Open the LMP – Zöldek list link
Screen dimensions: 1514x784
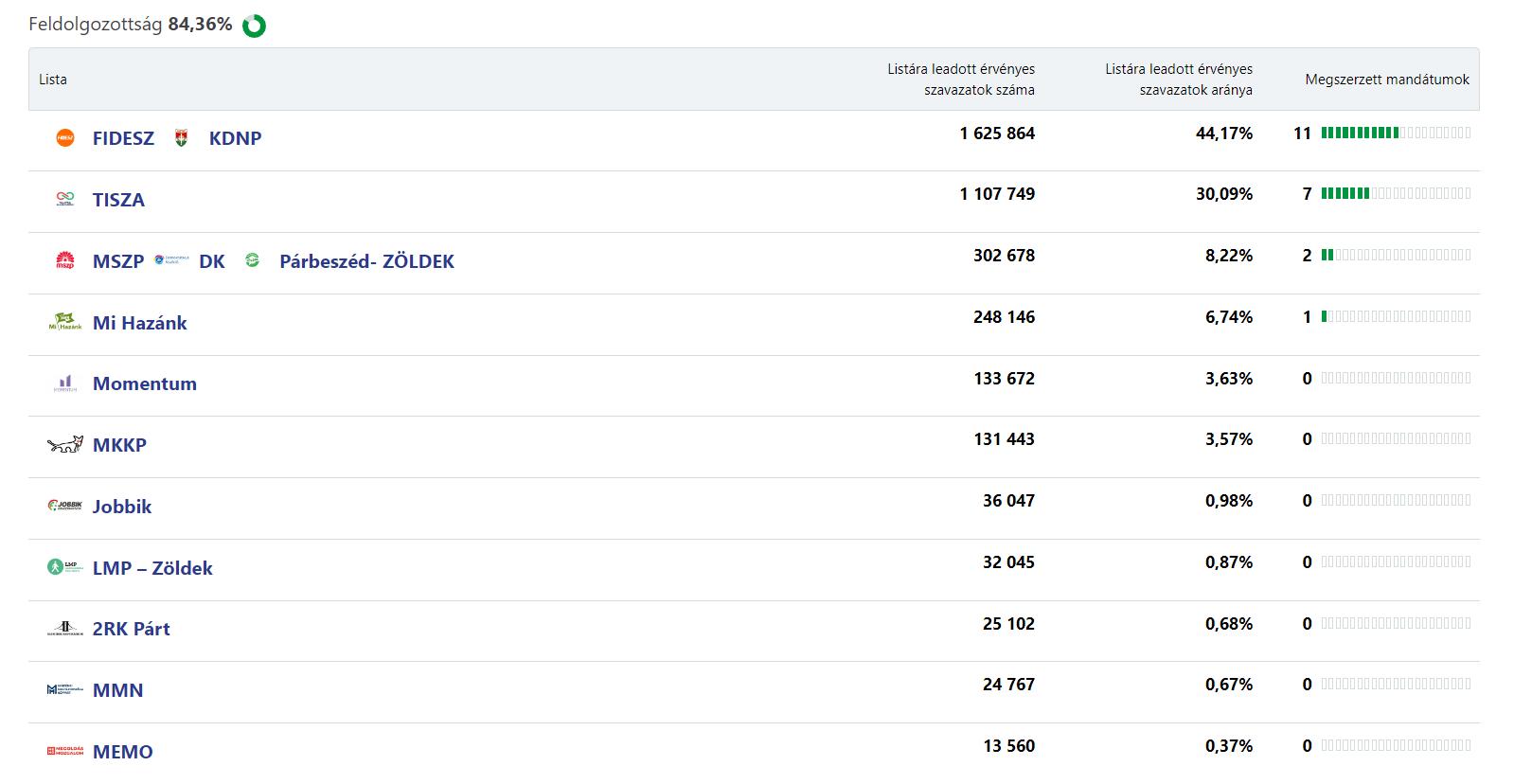[x=152, y=568]
